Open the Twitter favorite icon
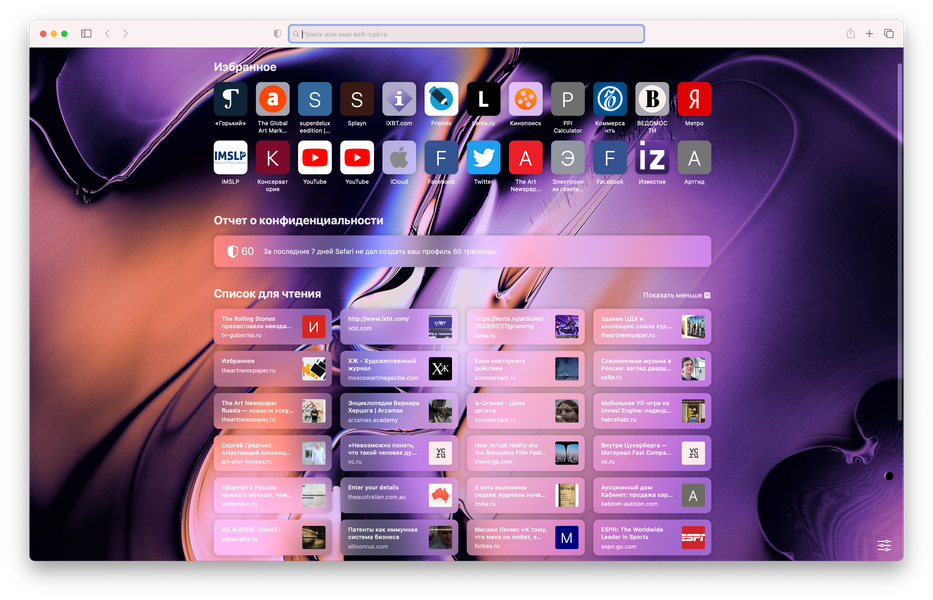 (x=483, y=158)
